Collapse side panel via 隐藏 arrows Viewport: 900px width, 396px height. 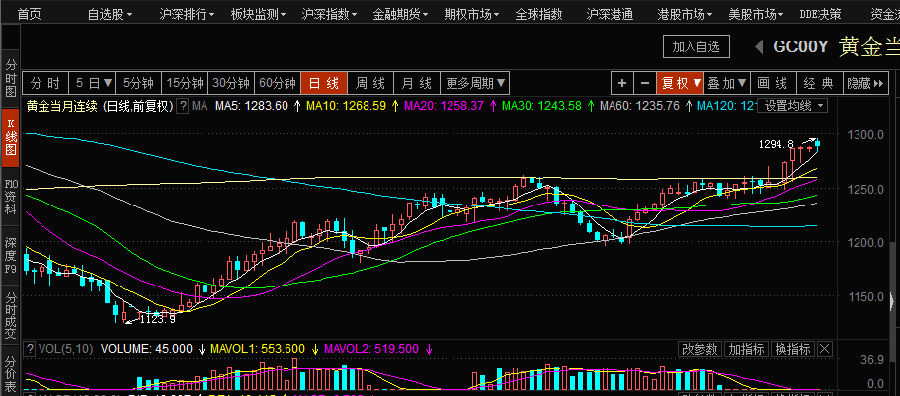pos(866,83)
